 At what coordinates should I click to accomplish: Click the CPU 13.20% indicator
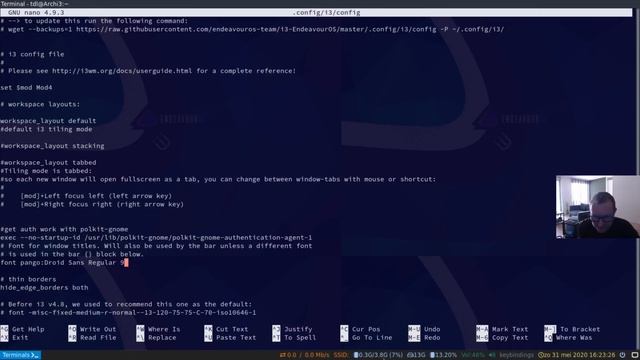443,355
